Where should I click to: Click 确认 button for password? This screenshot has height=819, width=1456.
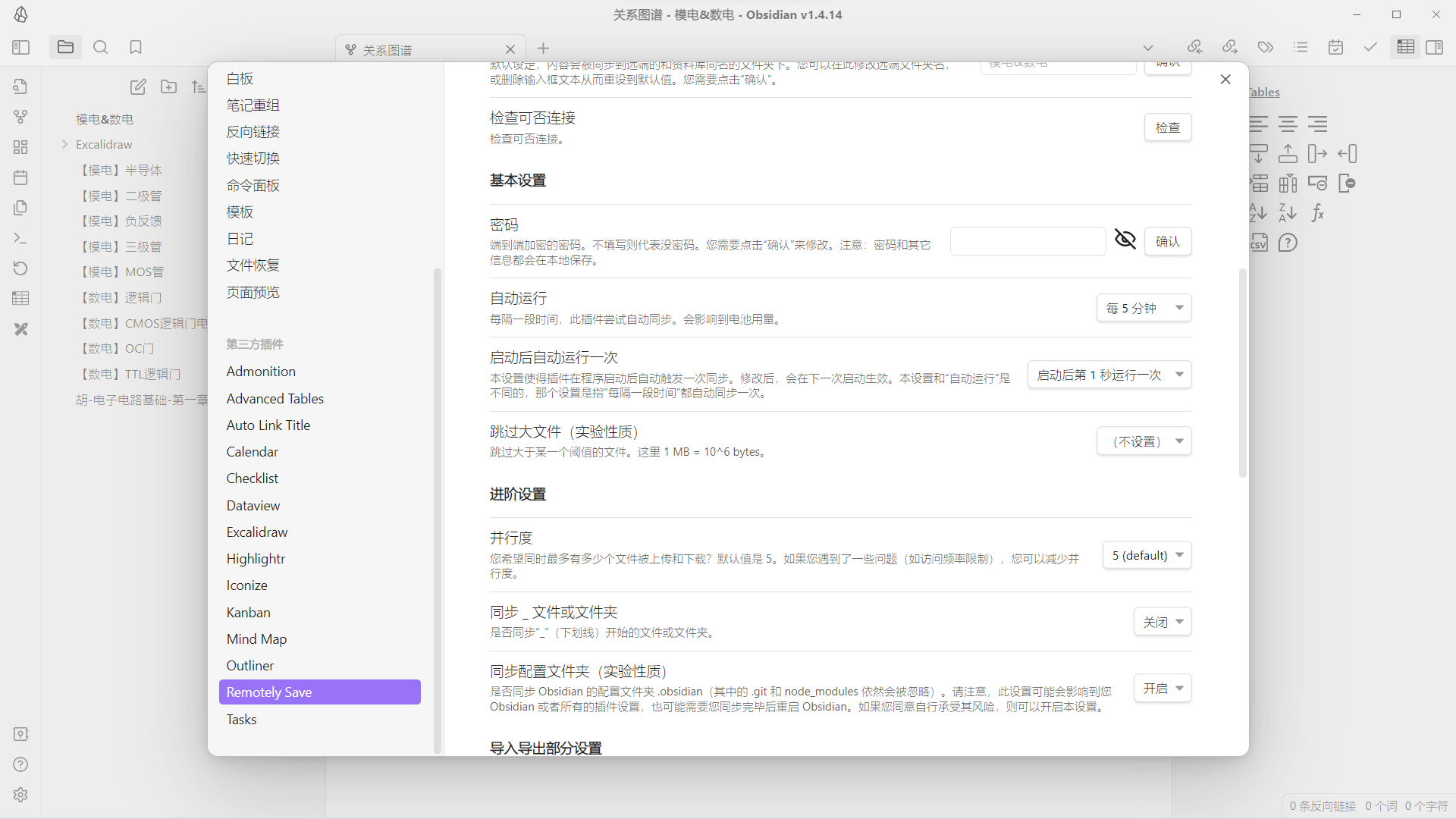(1168, 241)
